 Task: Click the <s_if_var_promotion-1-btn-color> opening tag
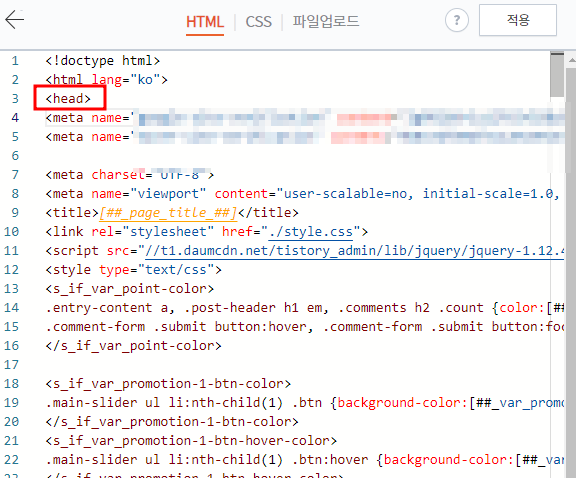click(x=168, y=384)
